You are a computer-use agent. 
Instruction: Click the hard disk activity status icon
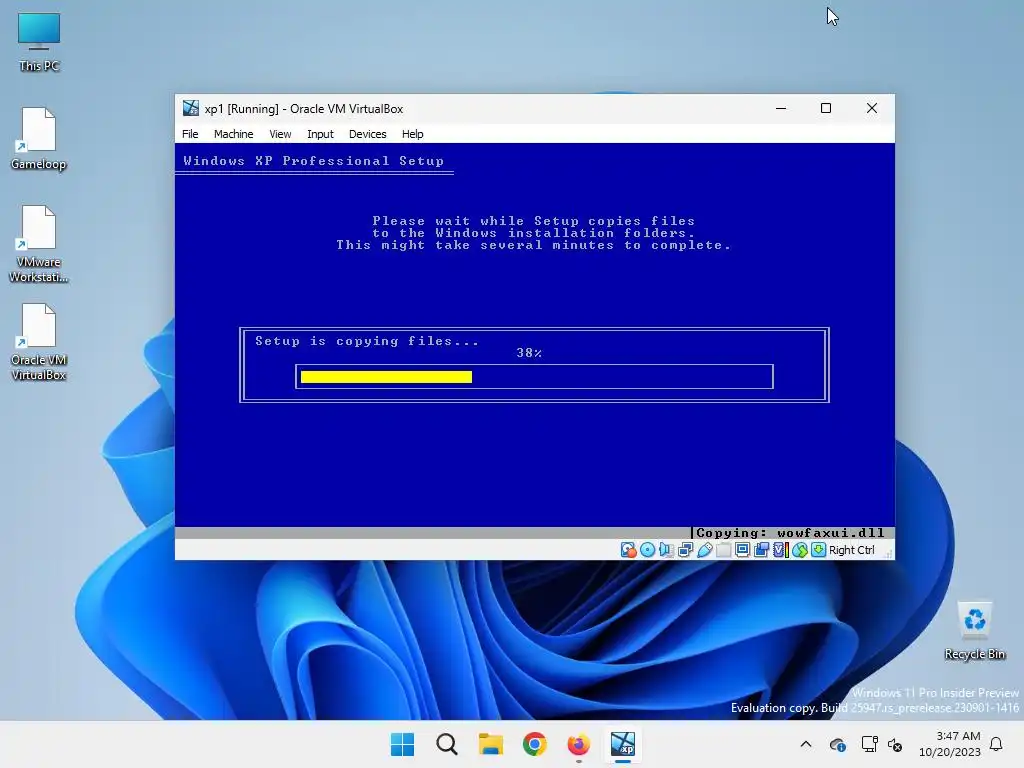coord(628,550)
